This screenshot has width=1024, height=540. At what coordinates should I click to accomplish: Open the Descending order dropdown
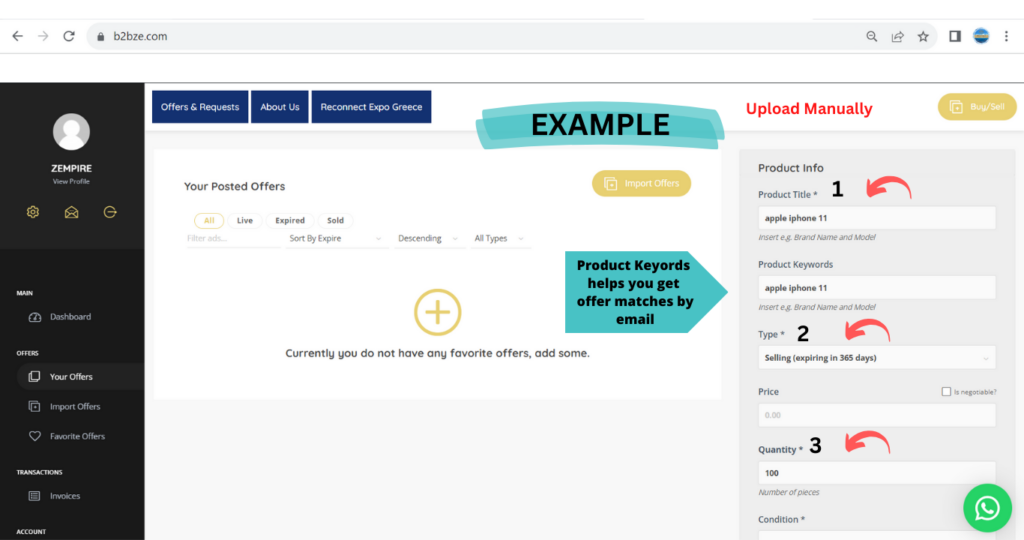tap(428, 239)
